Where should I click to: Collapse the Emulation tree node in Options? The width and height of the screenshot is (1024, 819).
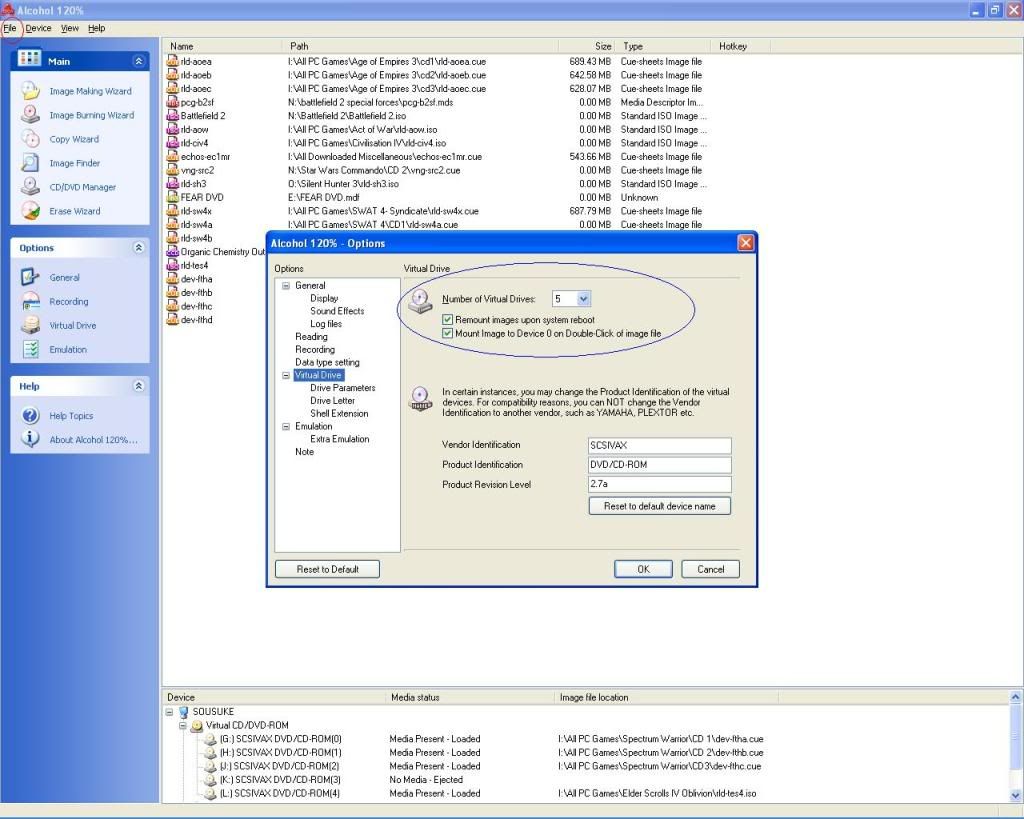(285, 427)
